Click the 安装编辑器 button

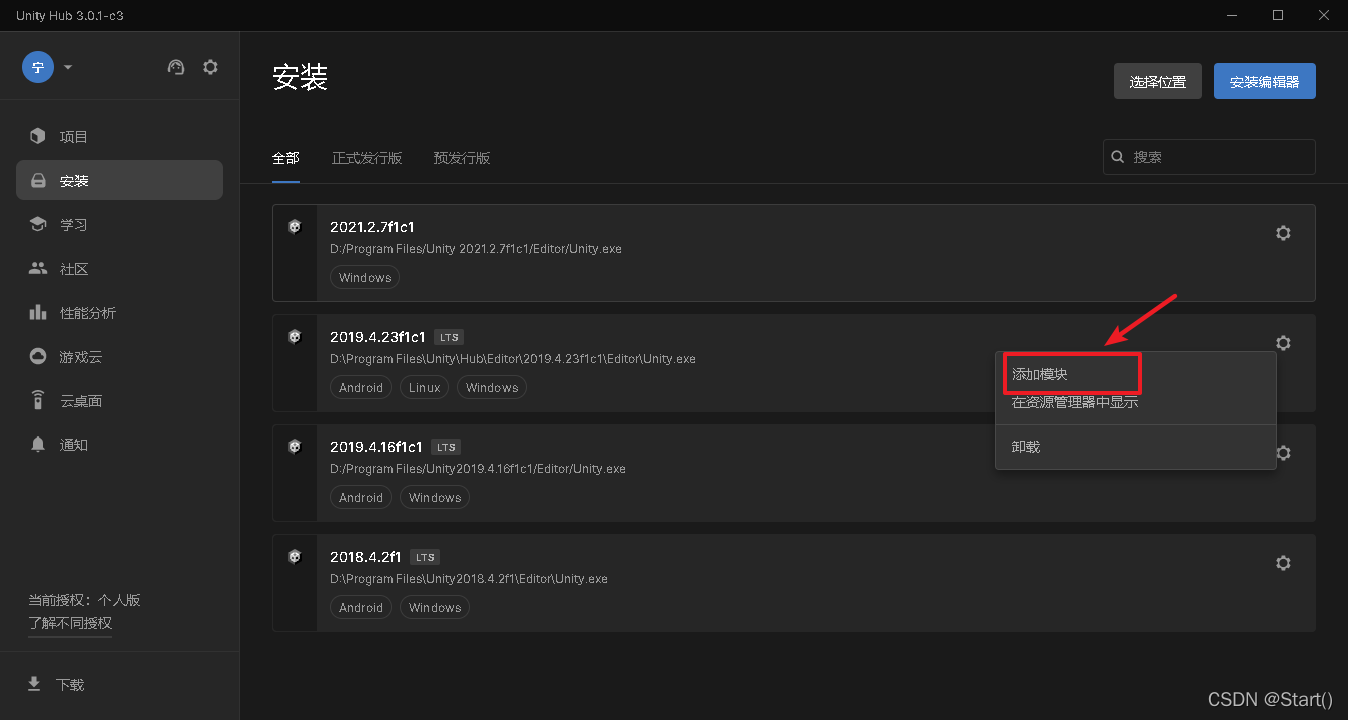click(1264, 81)
